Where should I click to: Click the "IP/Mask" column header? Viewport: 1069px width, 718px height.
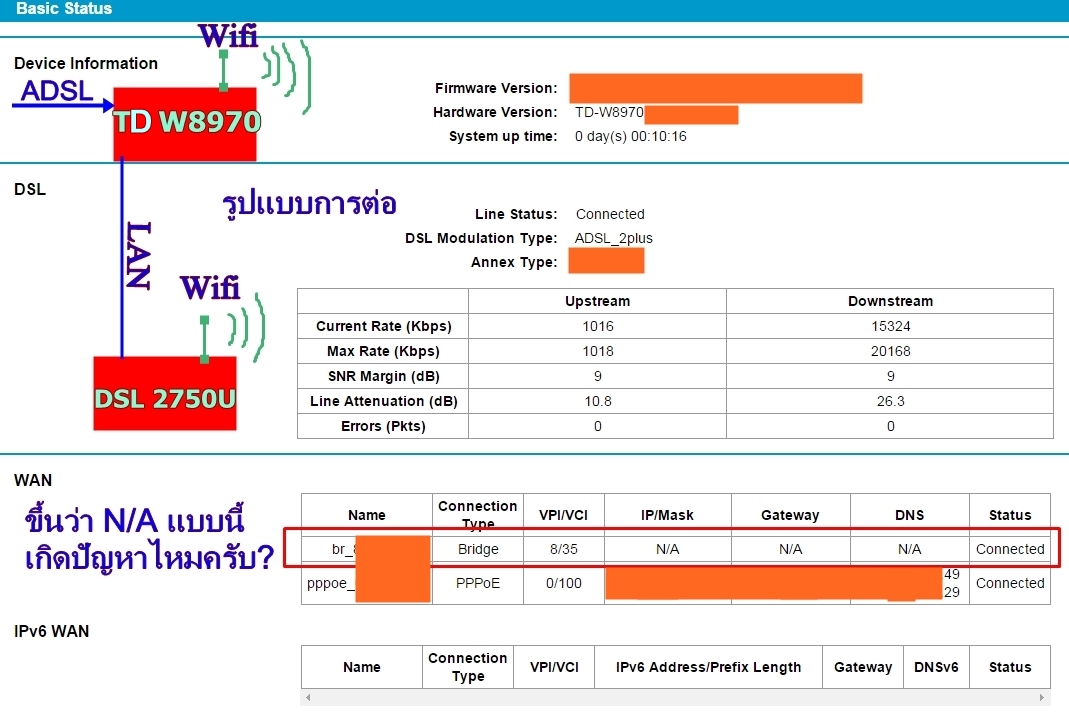[x=667, y=515]
